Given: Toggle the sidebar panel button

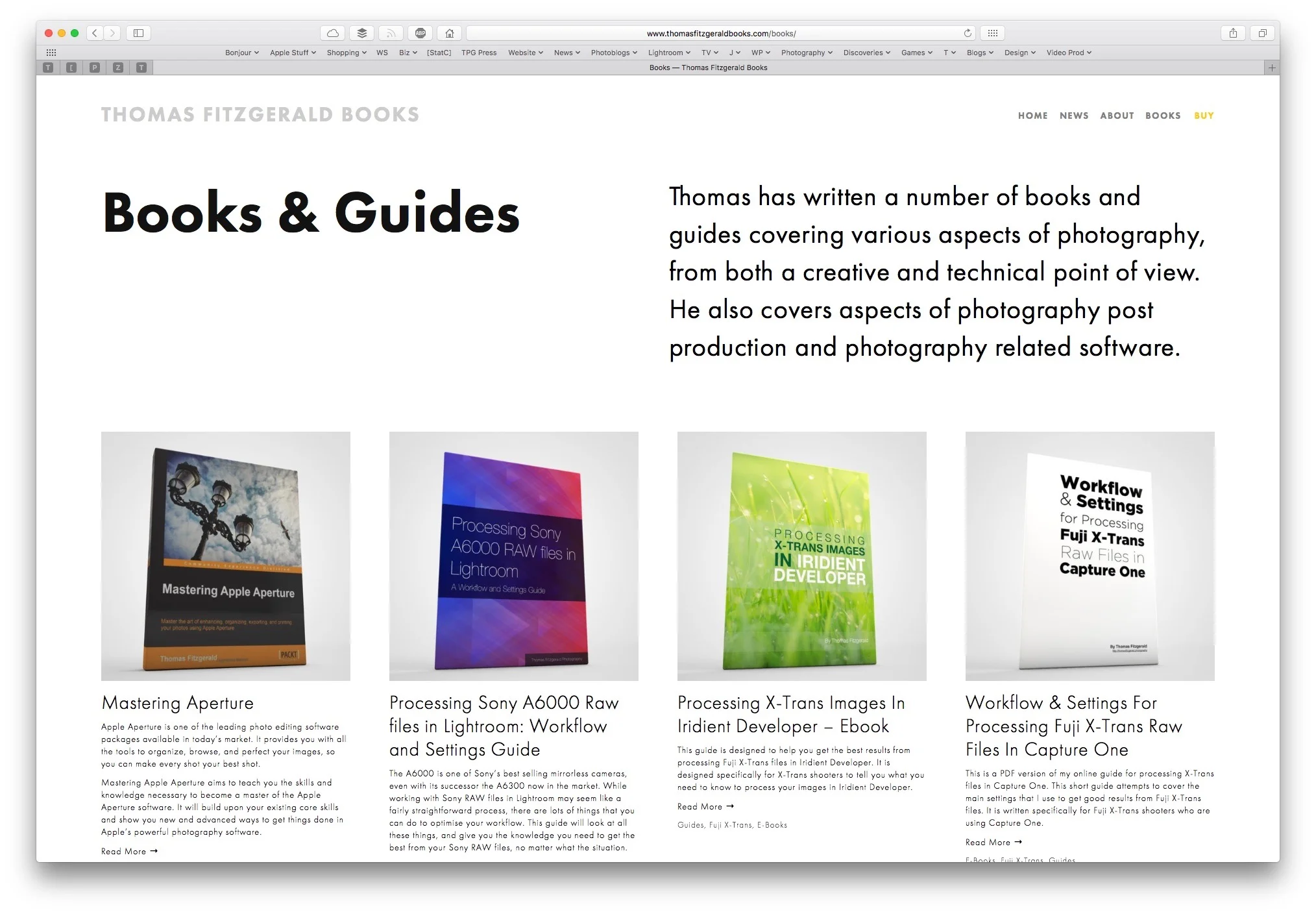Looking at the screenshot, I should click(x=138, y=33).
